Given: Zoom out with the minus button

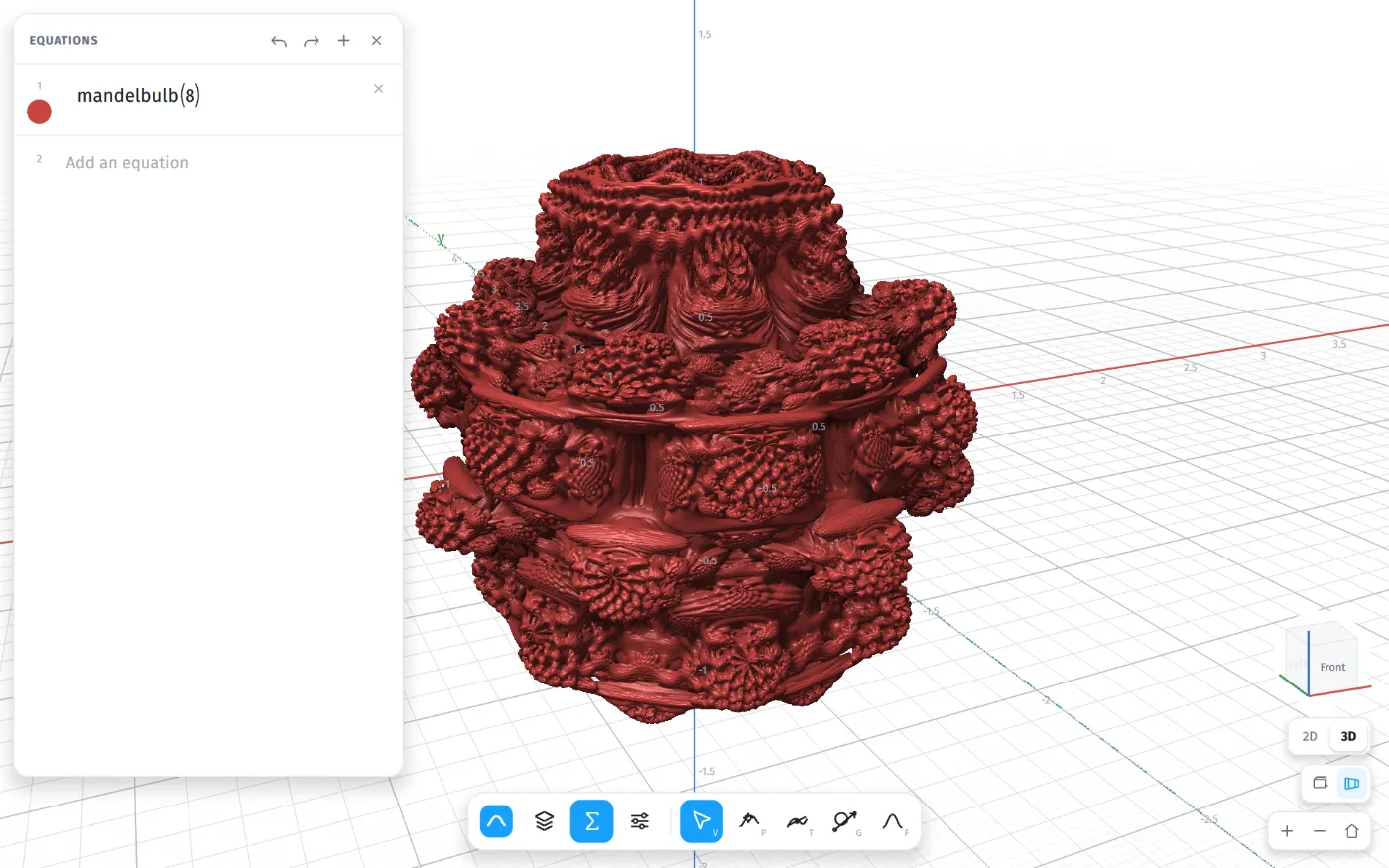Looking at the screenshot, I should 1320,831.
